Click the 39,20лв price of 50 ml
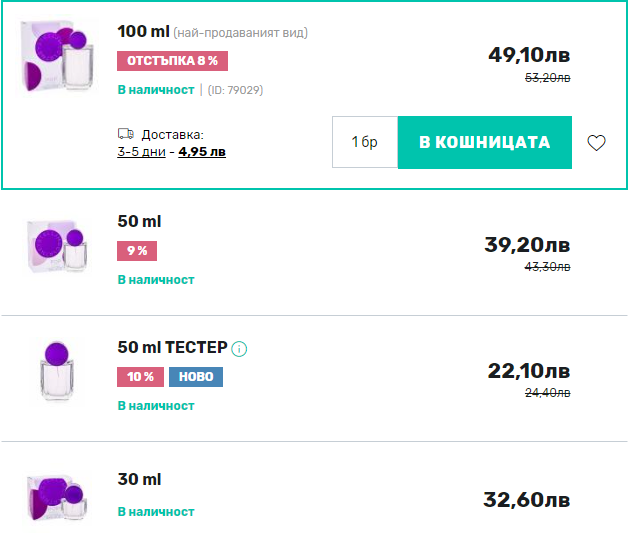Viewport: 631px width, 539px height. pyautogui.click(x=528, y=246)
